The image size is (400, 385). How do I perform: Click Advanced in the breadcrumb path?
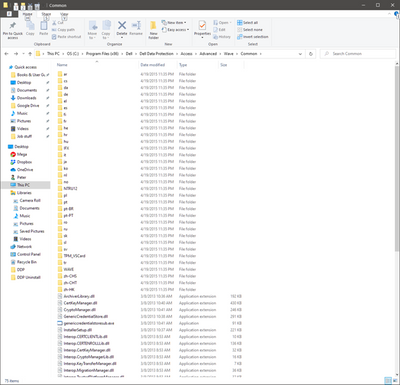tap(208, 54)
